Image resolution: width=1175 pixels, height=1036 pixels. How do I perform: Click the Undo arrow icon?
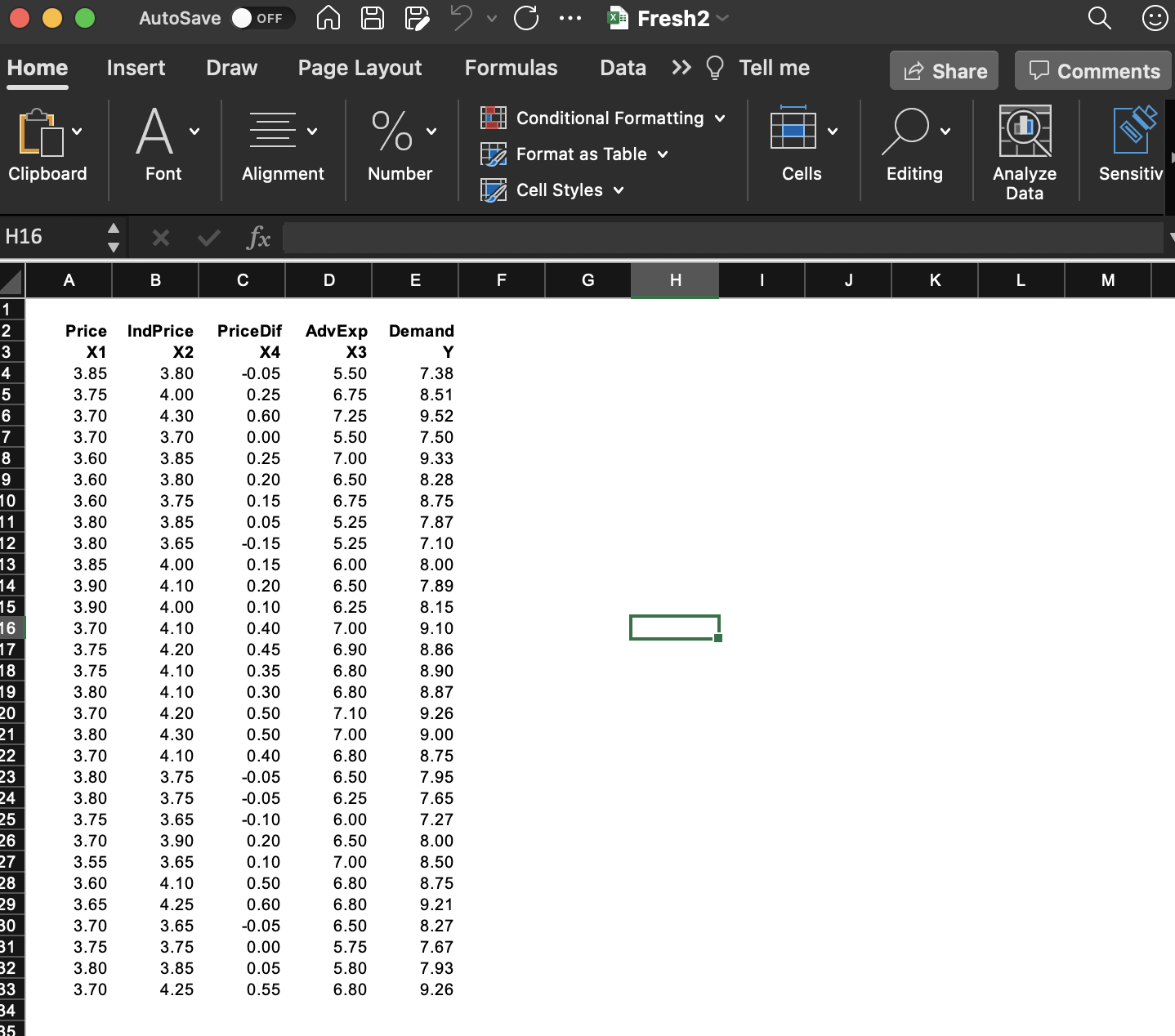[462, 18]
